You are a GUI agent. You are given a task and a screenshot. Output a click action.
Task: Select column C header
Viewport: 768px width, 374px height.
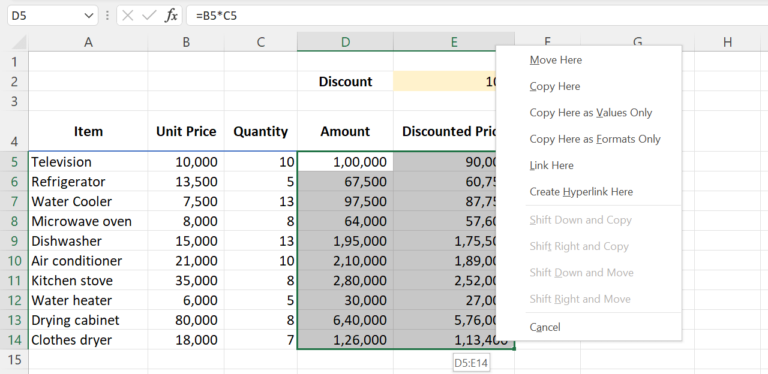coord(261,42)
